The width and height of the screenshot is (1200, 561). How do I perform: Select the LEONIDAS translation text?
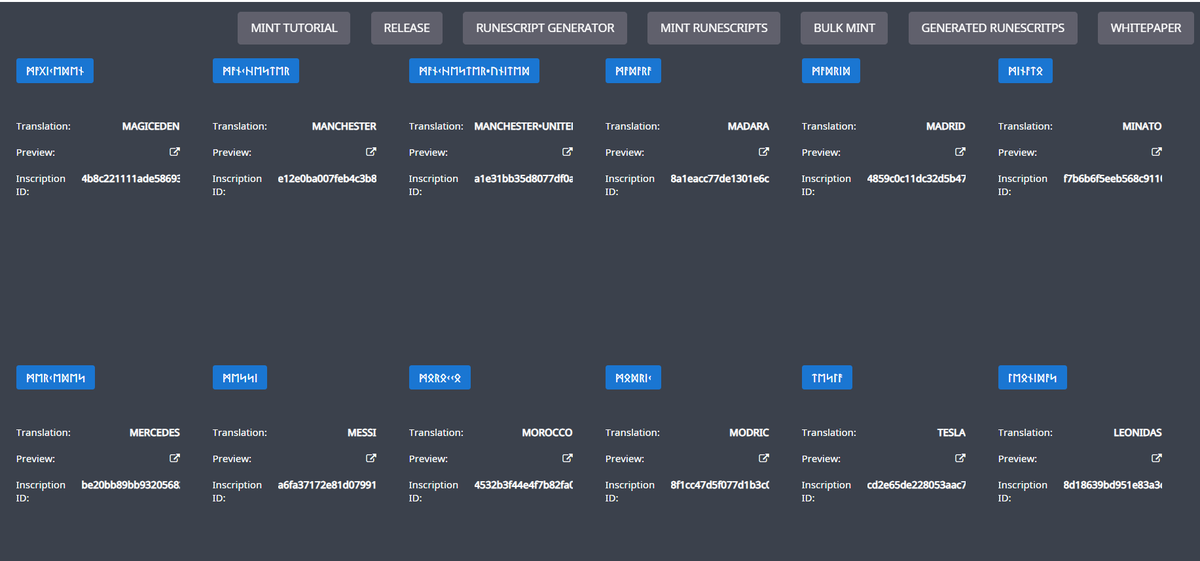[1138, 433]
